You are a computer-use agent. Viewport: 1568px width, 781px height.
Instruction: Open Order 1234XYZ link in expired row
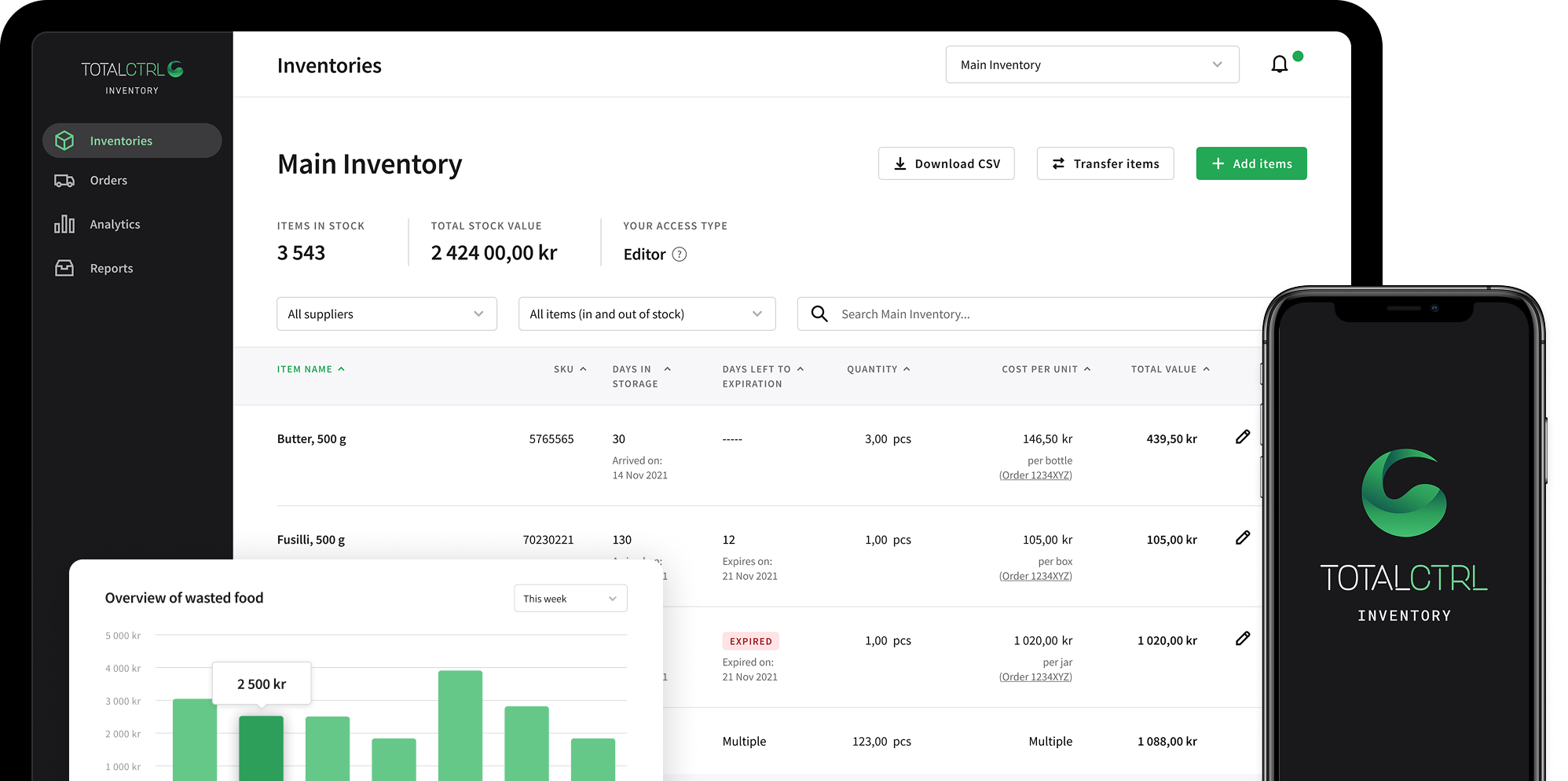point(1035,677)
